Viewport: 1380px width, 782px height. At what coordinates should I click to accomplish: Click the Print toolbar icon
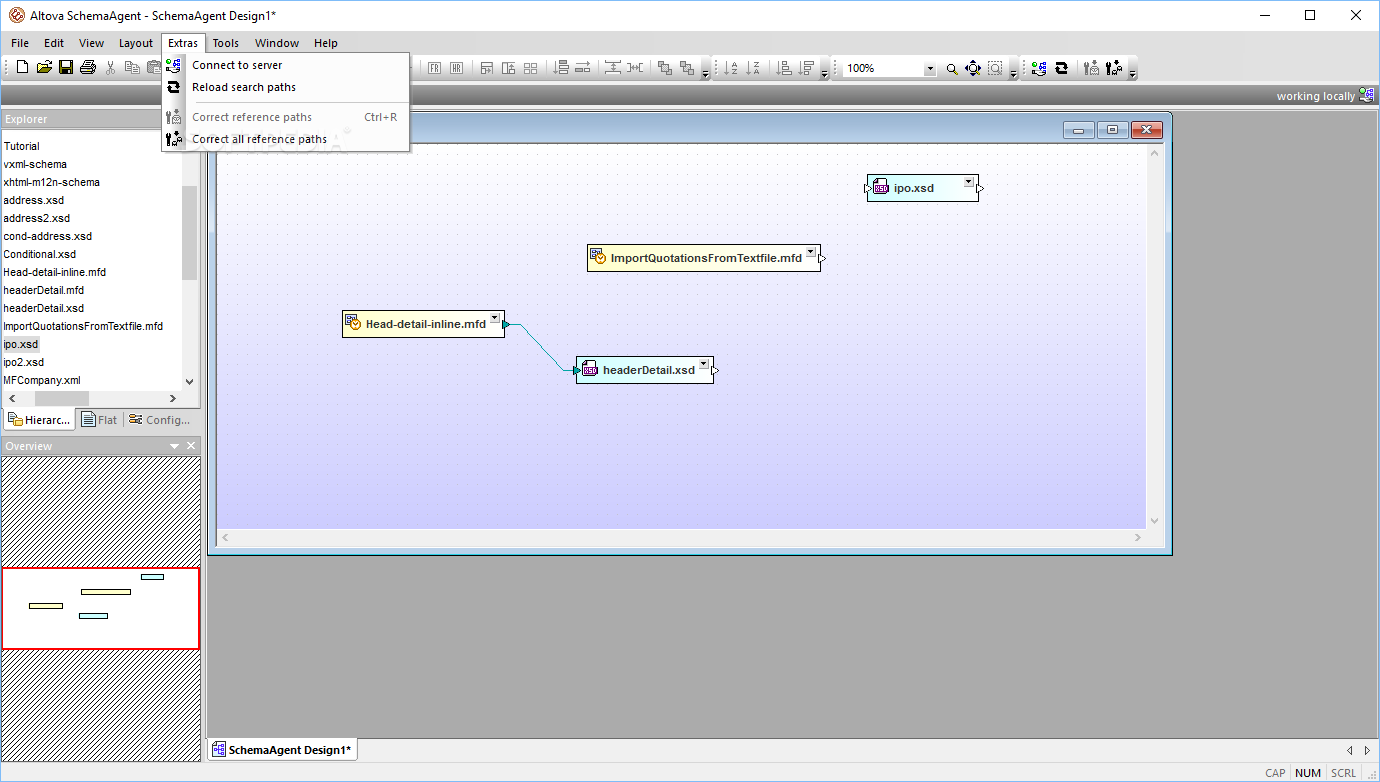pos(88,68)
